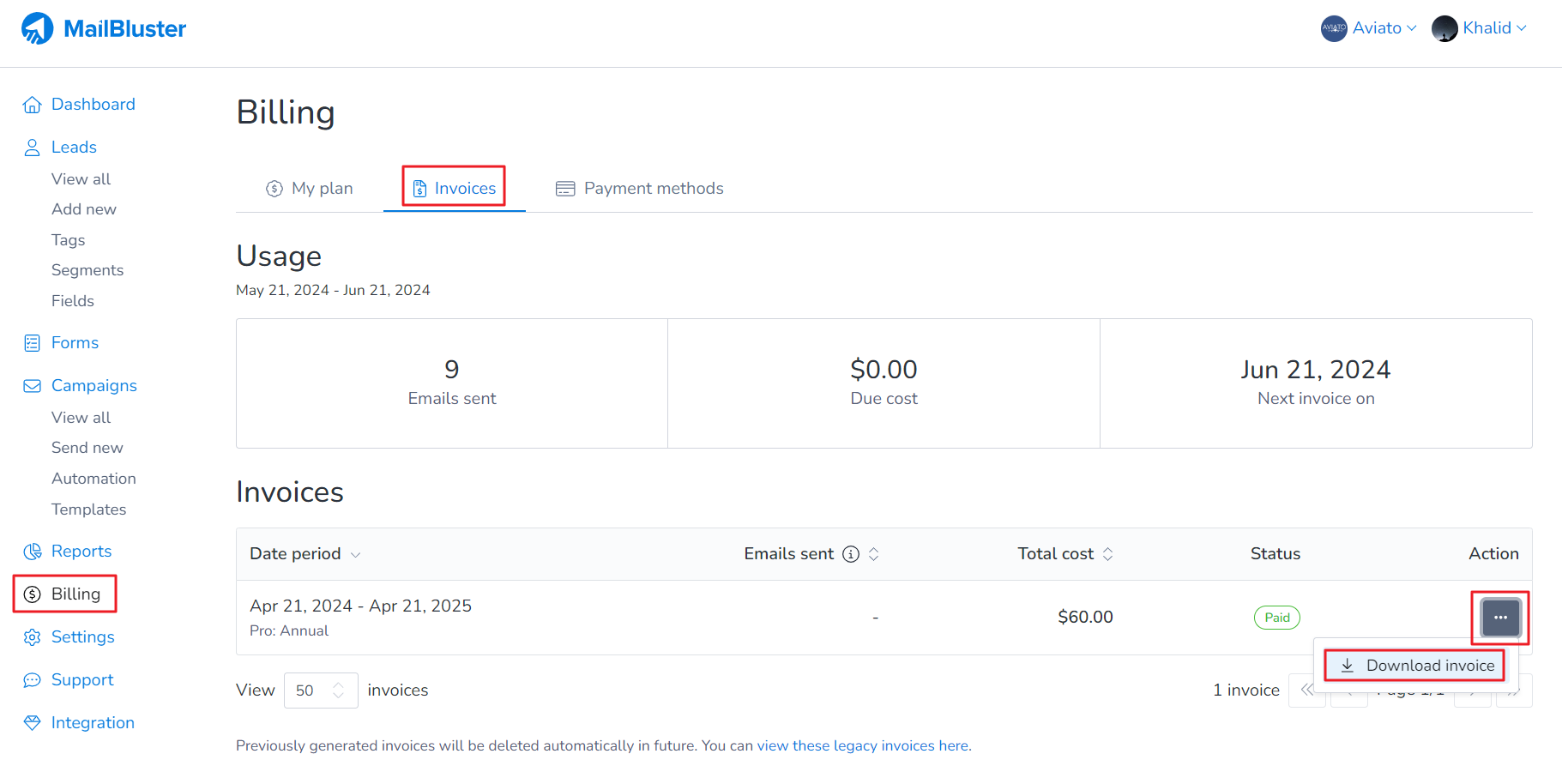
Task: Open Reports via pie chart icon
Action: (x=32, y=552)
